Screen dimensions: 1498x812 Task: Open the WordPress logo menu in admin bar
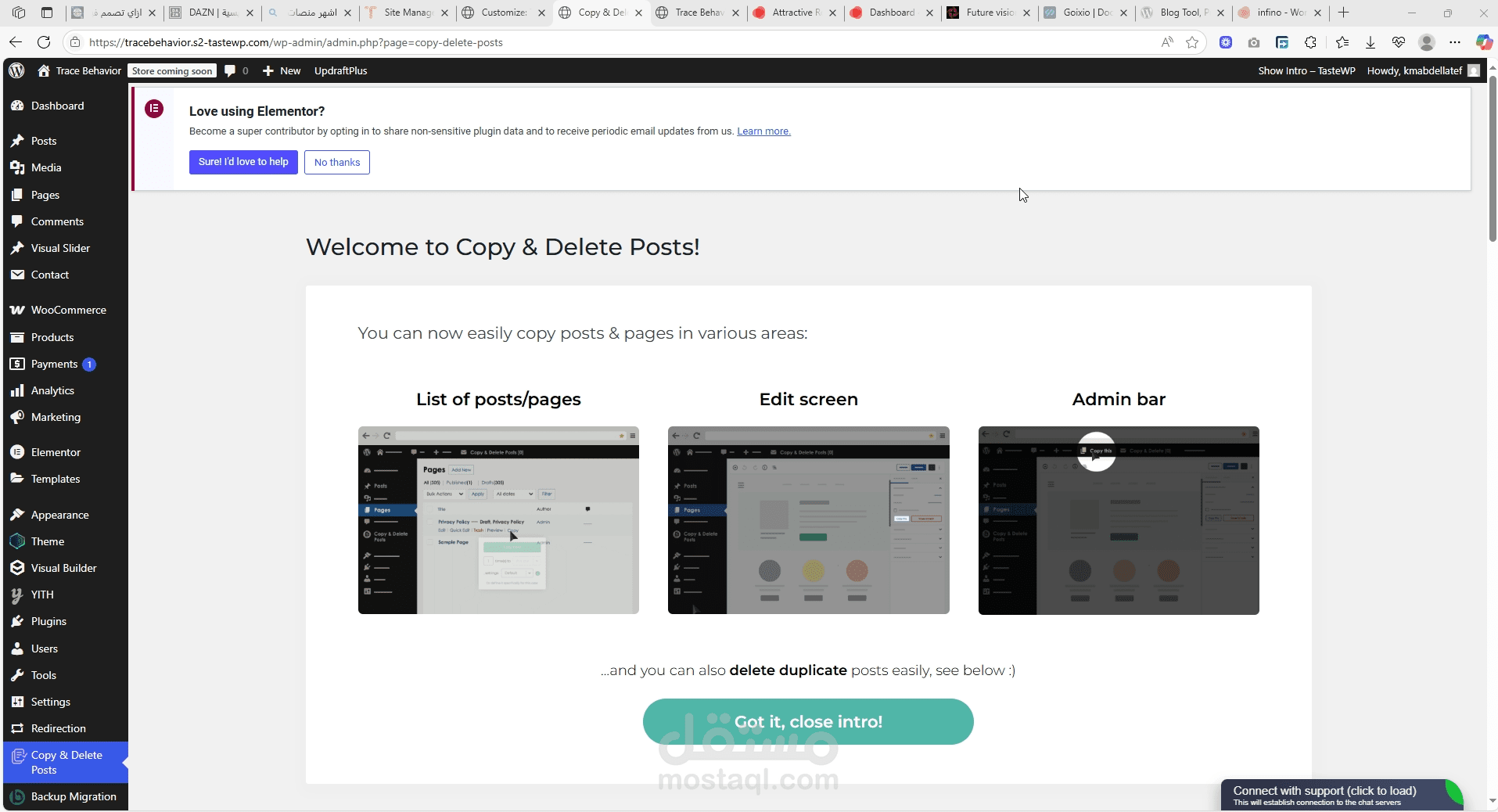[16, 70]
